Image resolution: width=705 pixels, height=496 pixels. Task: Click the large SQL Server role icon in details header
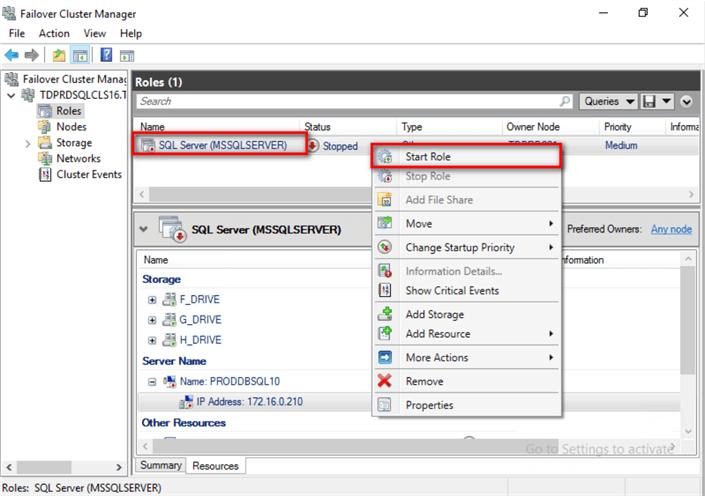[173, 229]
